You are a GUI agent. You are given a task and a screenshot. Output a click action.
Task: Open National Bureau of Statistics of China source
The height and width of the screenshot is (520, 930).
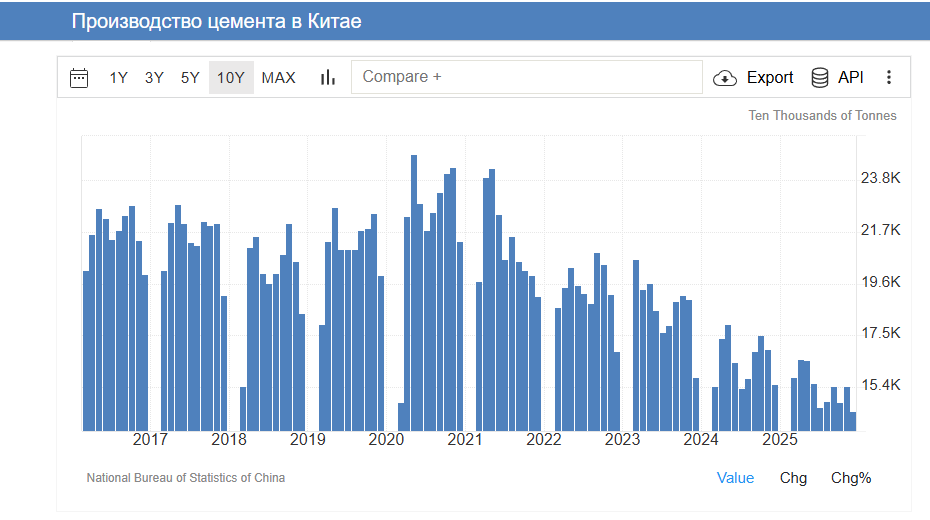pyautogui.click(x=186, y=478)
